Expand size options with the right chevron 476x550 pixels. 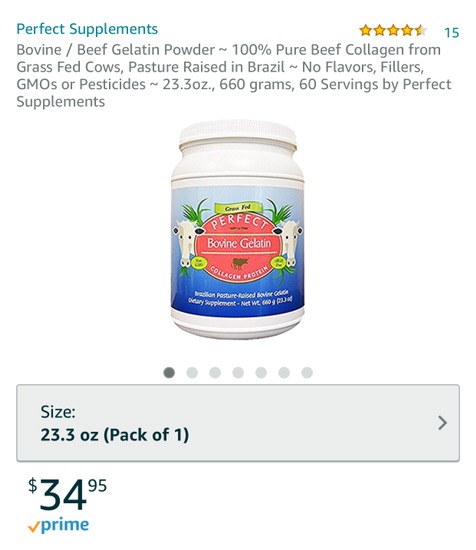tap(443, 423)
